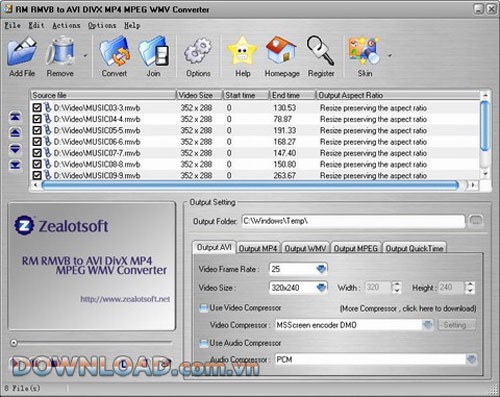Click the Video Size column header
This screenshot has height=397, width=500.
199,95
